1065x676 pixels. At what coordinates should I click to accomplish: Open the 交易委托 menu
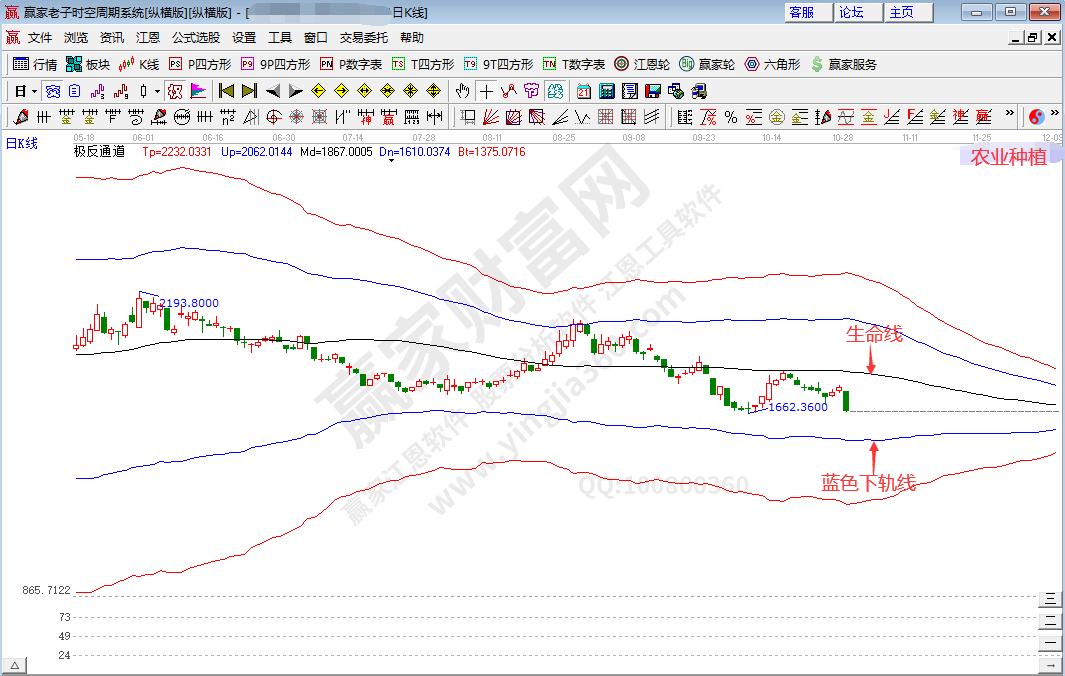(x=364, y=38)
